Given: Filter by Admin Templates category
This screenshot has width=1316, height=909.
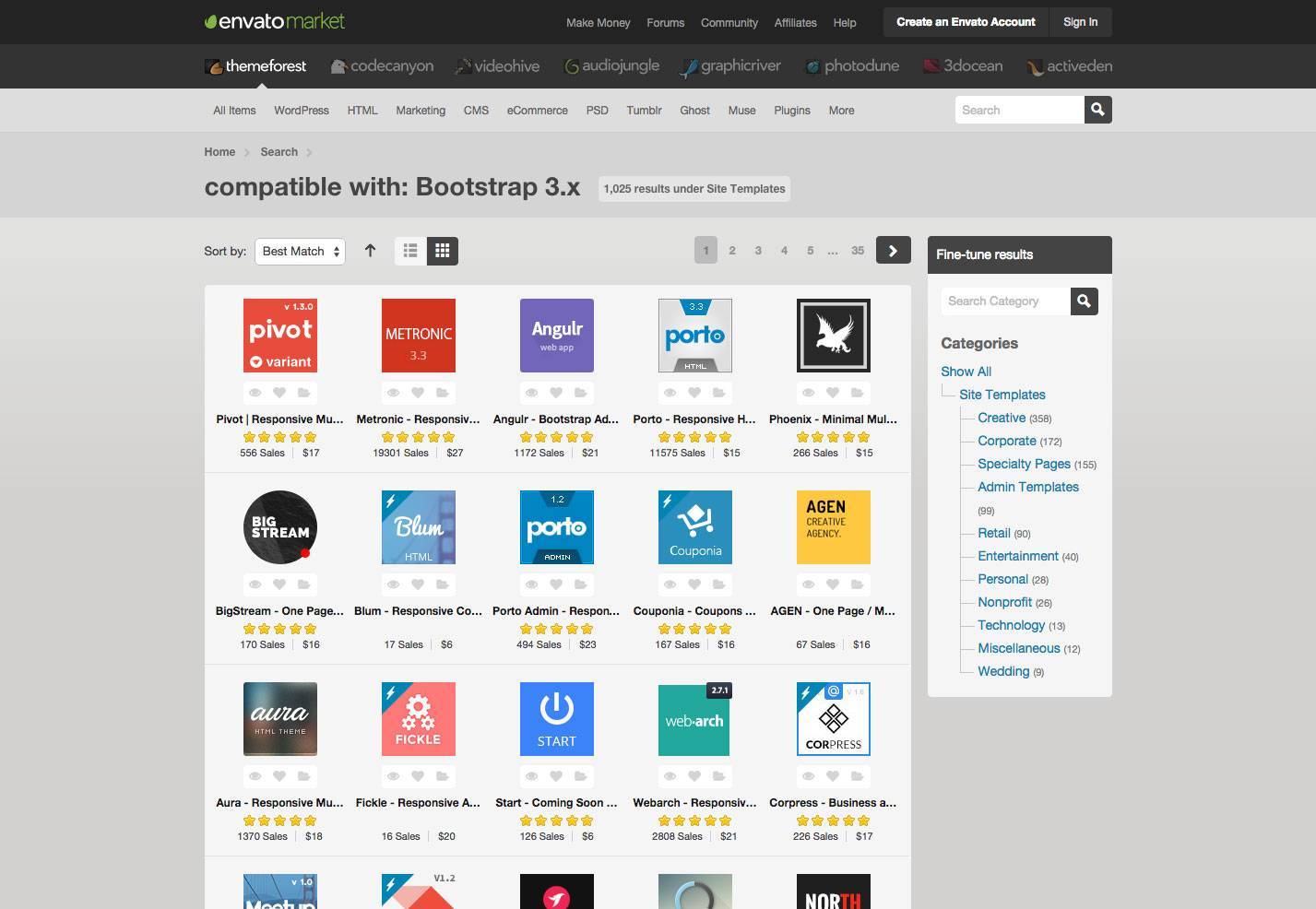Looking at the screenshot, I should pyautogui.click(x=1028, y=487).
